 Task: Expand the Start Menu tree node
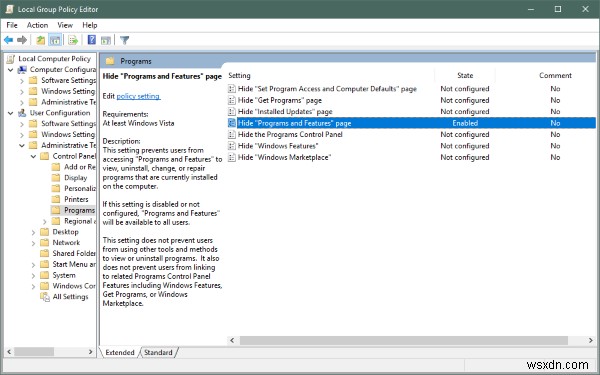point(33,264)
